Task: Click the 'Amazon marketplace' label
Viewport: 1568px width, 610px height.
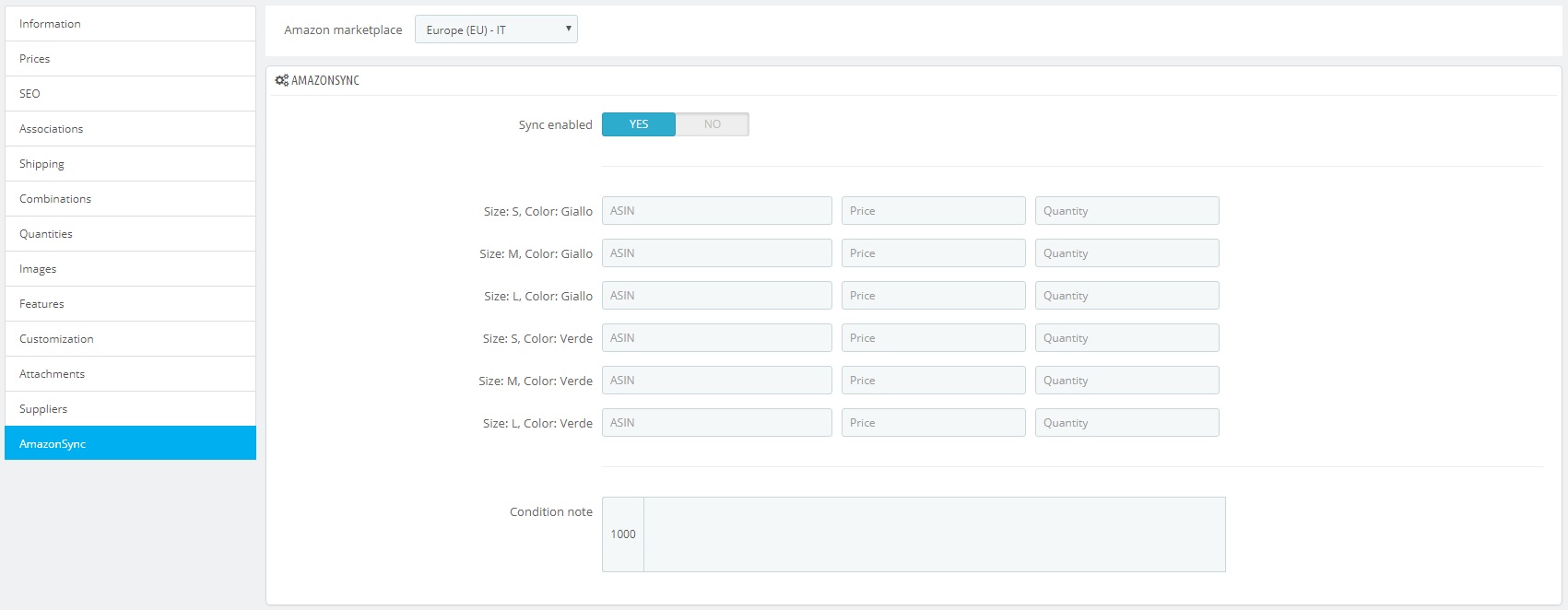Action: point(343,30)
